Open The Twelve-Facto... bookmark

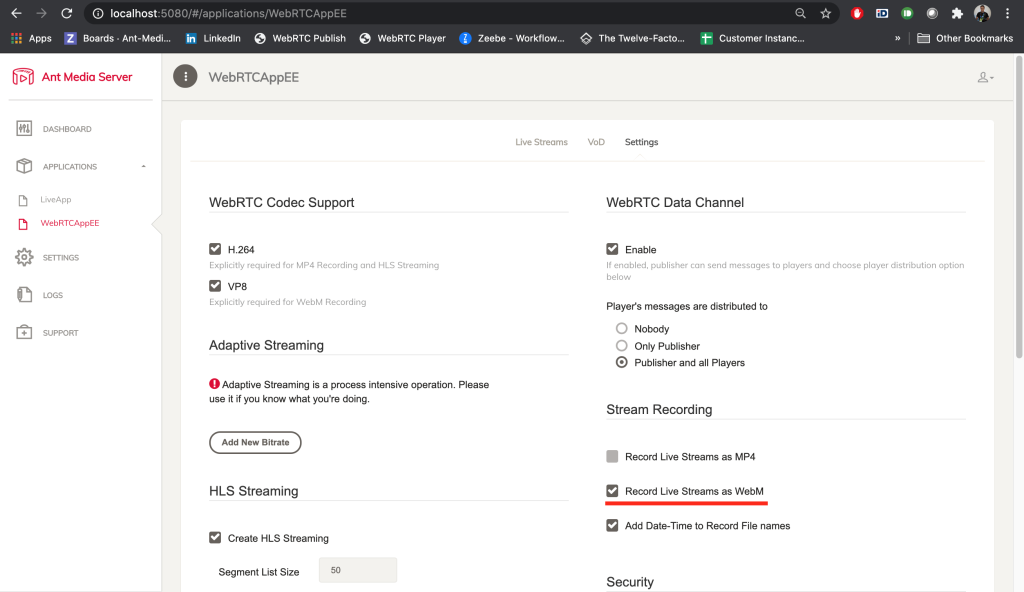click(x=633, y=39)
